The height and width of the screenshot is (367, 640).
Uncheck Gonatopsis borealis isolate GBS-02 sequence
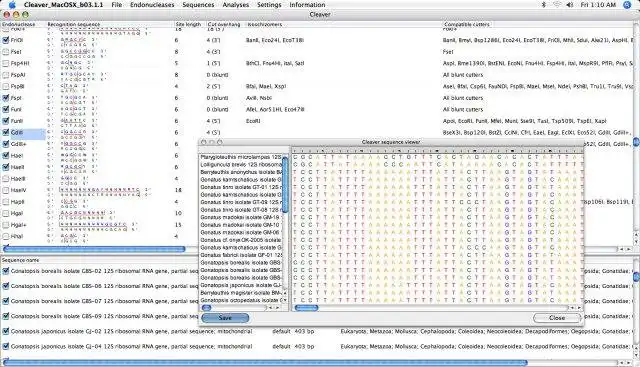pyautogui.click(x=6, y=271)
